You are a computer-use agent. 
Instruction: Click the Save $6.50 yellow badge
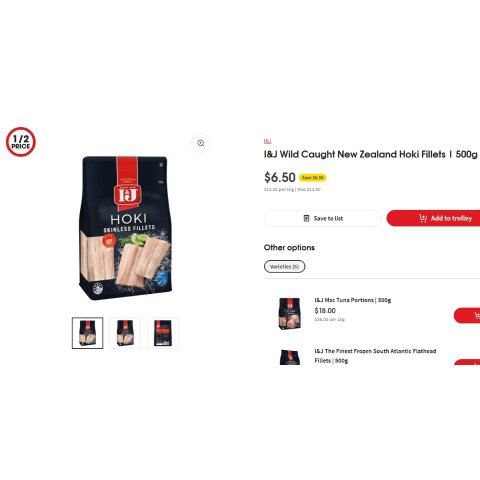(313, 178)
